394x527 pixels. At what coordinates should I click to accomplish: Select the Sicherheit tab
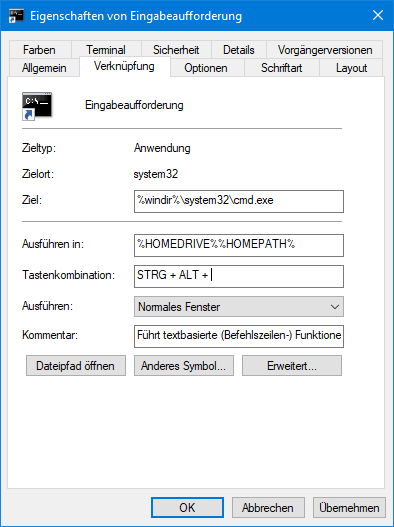tap(176, 50)
